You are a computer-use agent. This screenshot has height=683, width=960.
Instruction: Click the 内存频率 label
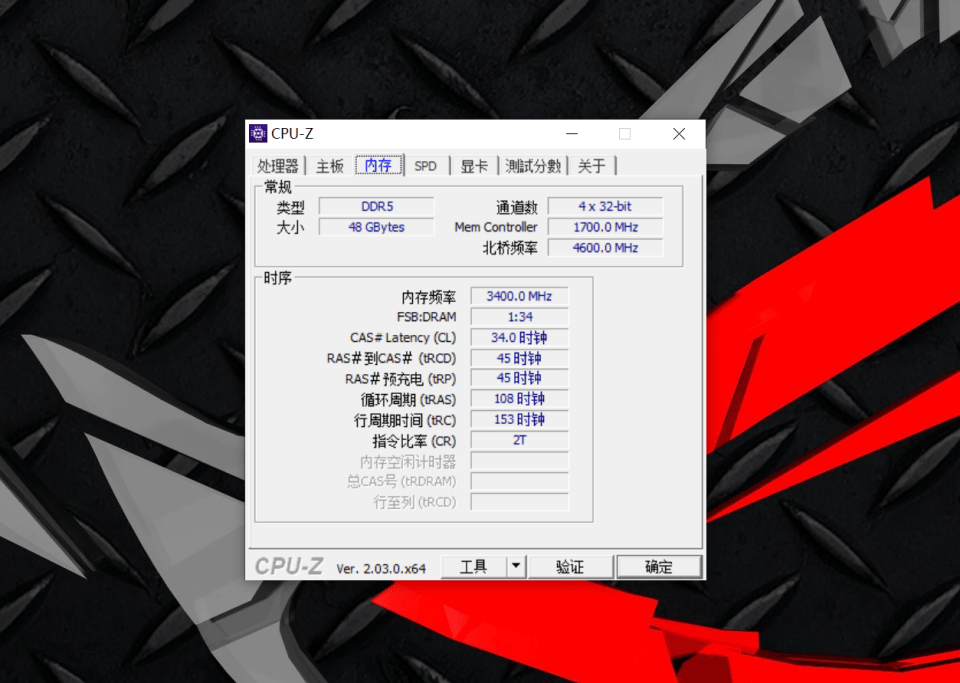429,297
